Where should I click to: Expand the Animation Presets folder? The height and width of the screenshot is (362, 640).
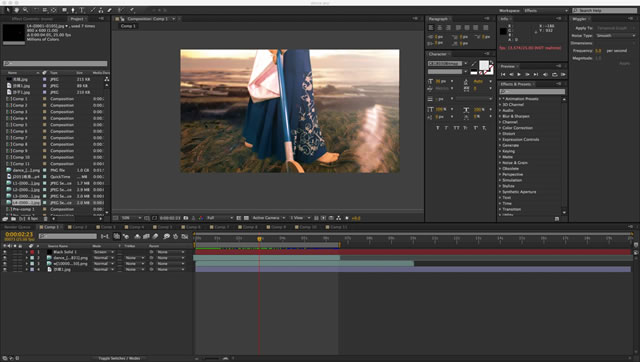[500, 99]
